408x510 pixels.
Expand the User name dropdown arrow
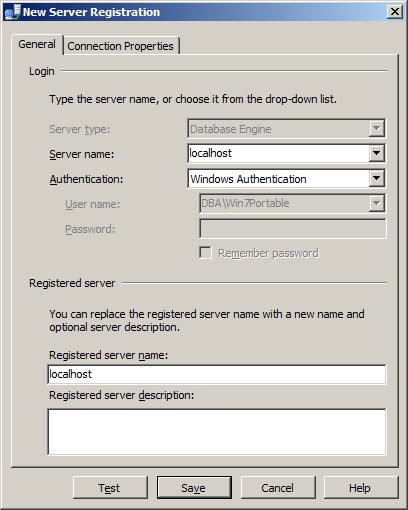tap(377, 203)
